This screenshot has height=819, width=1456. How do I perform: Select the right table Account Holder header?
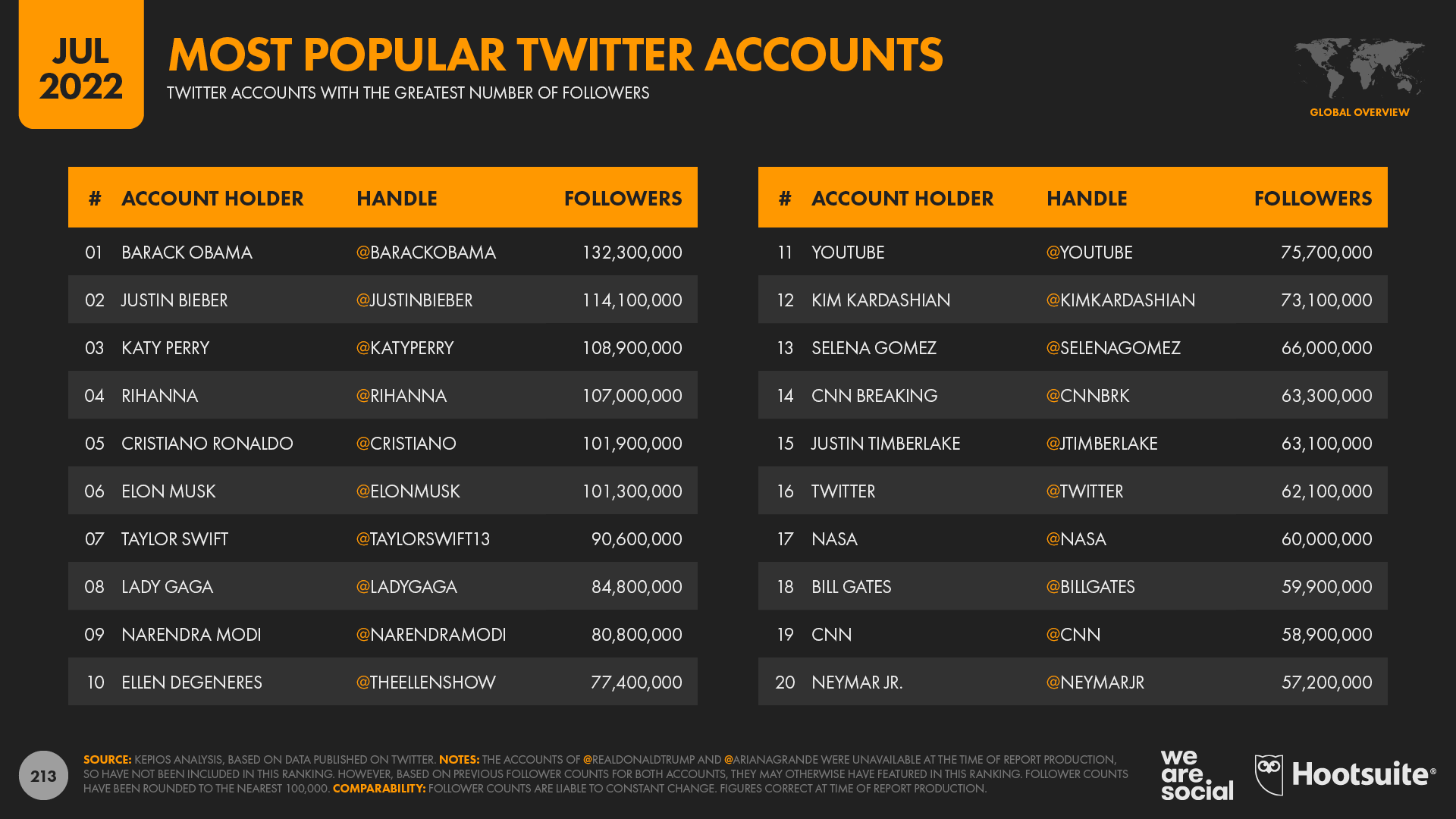902,199
